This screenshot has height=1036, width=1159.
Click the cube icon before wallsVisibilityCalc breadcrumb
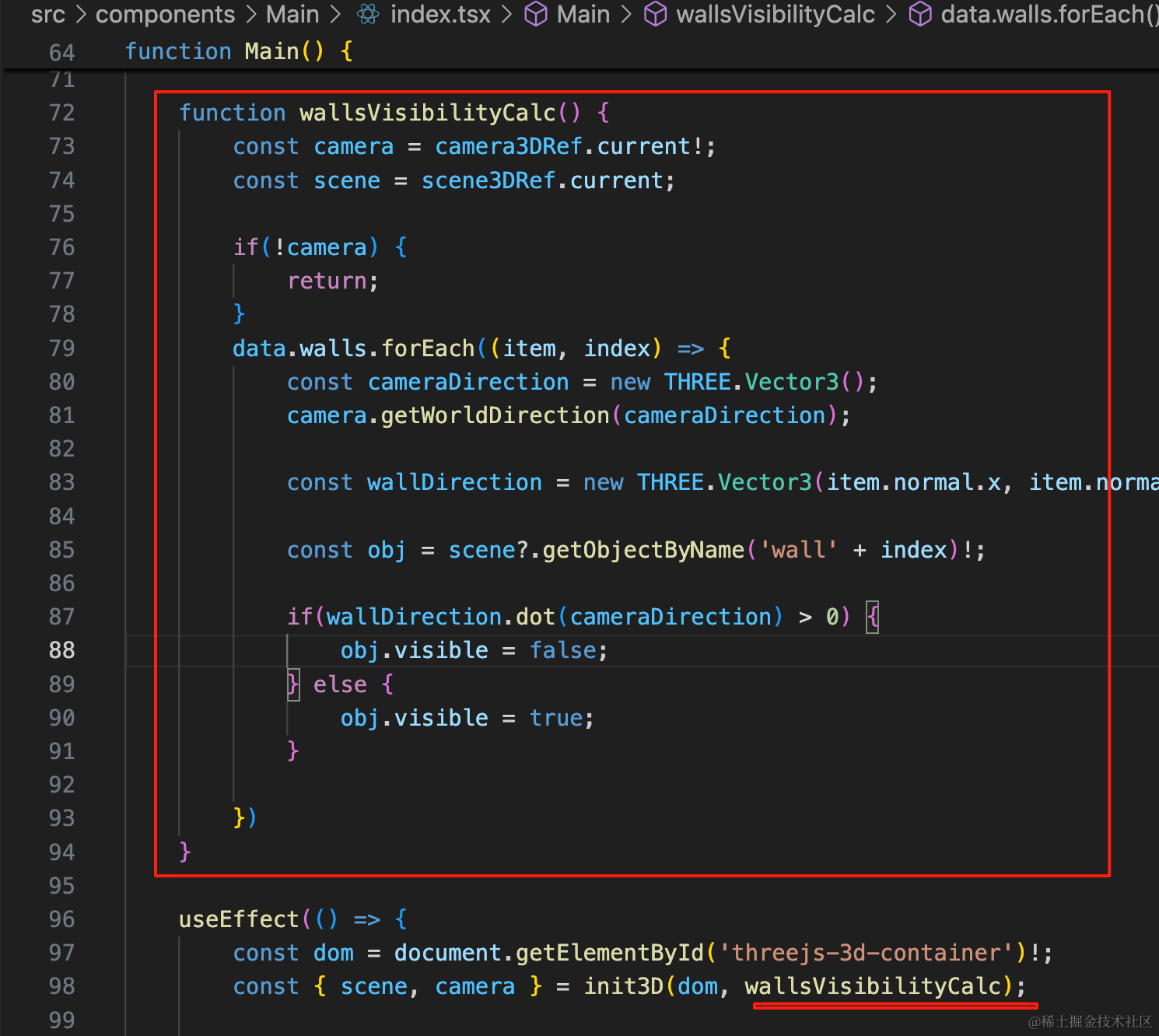click(656, 14)
